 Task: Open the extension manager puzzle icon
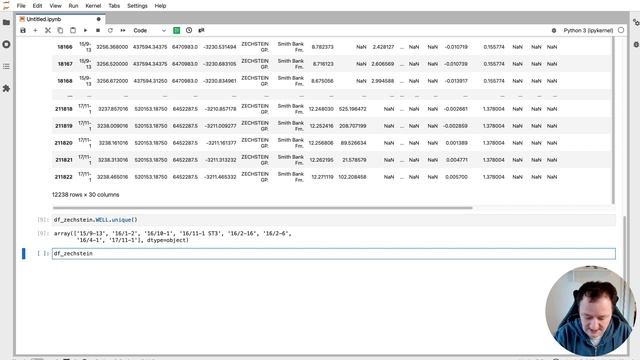6,88
